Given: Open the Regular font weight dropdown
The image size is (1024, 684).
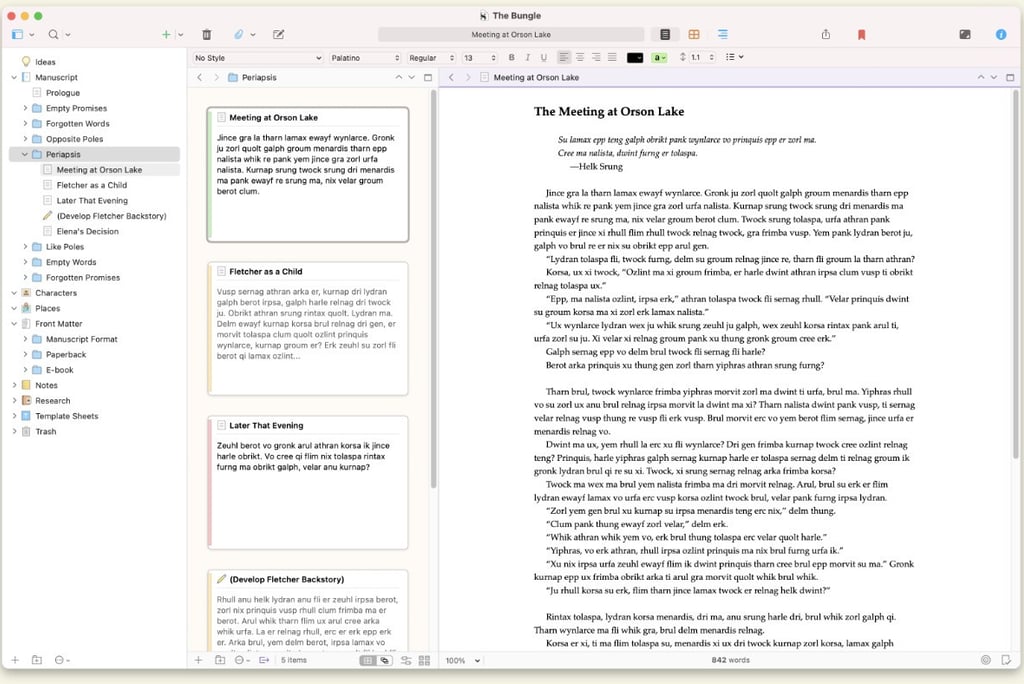Looking at the screenshot, I should (431, 57).
